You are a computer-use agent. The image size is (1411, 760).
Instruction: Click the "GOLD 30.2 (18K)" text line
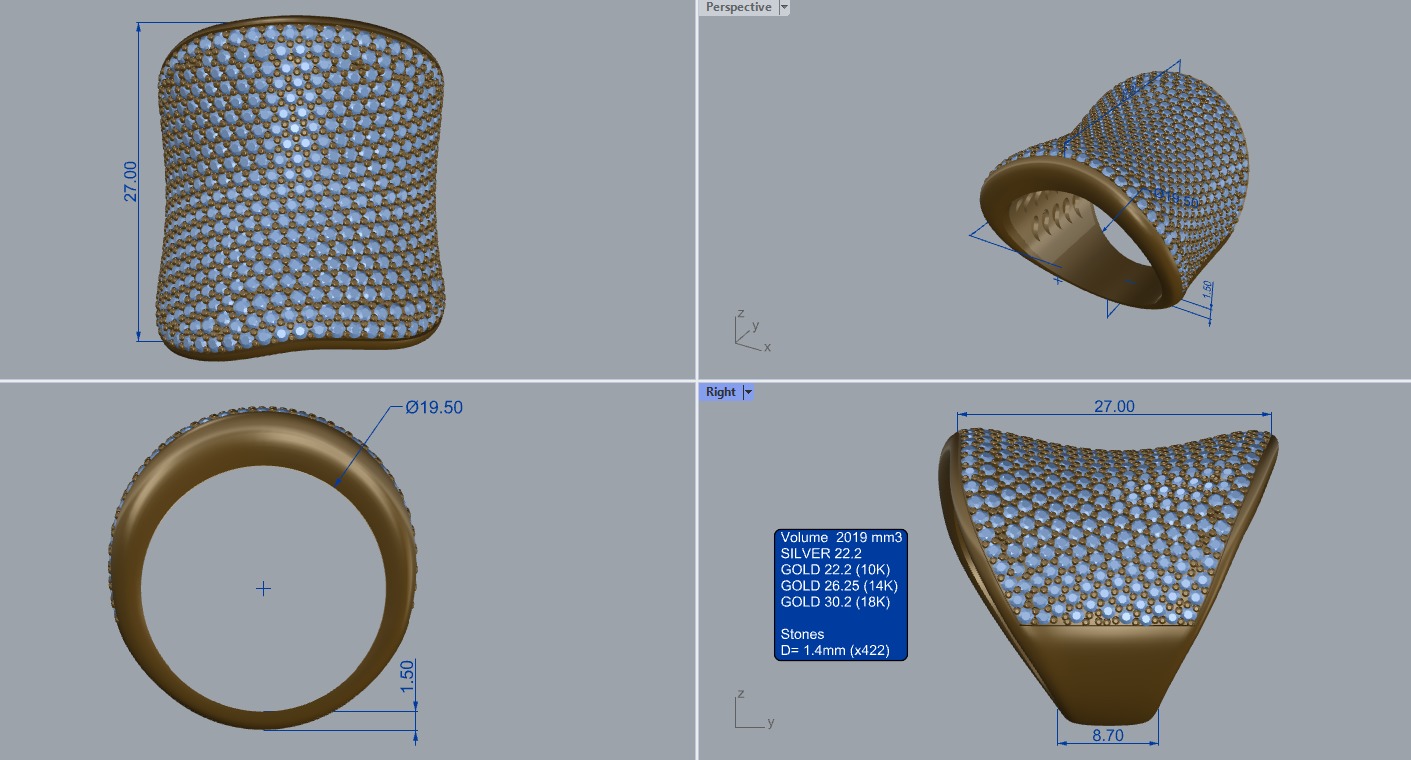[835, 602]
